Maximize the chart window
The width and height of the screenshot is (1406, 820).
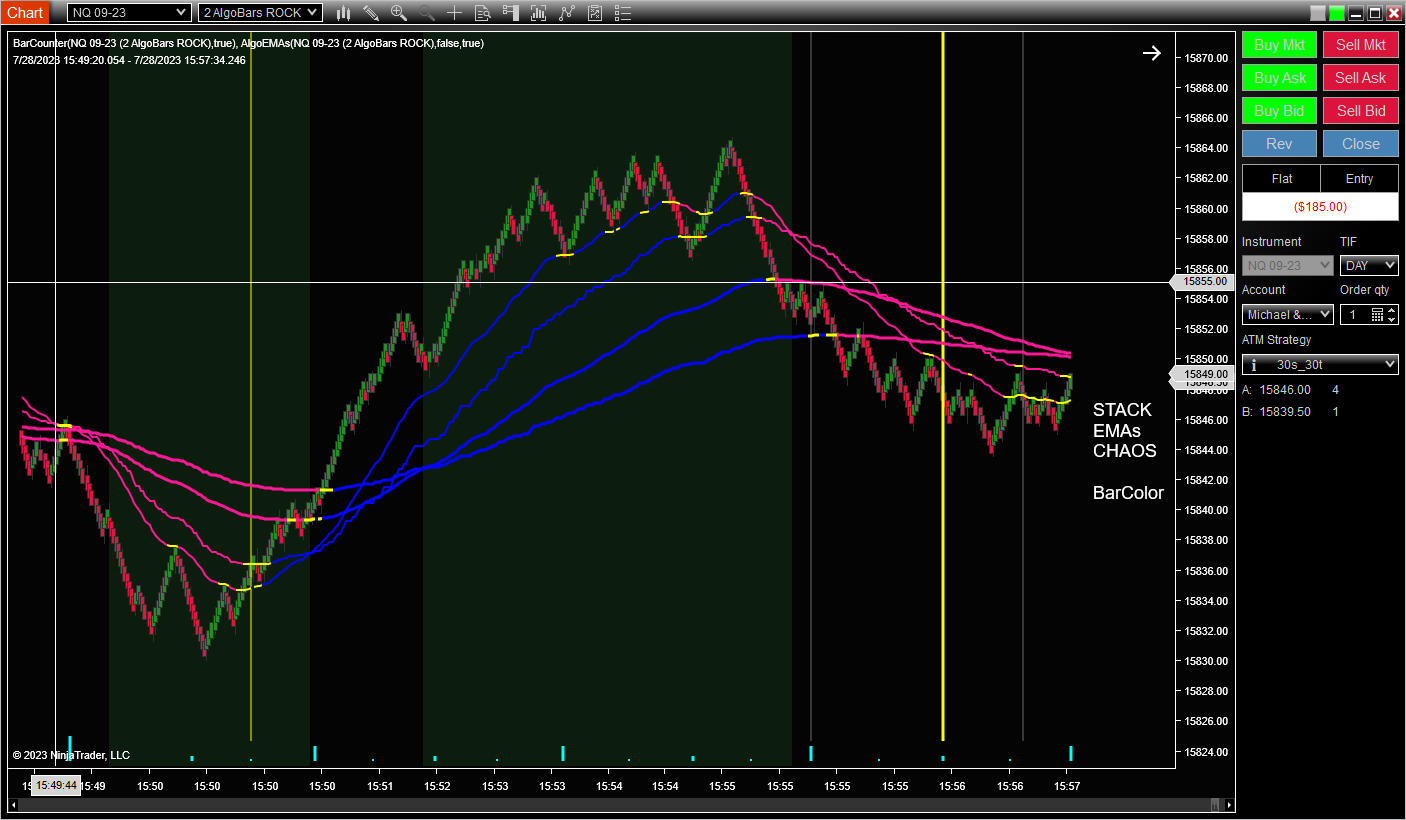point(1375,13)
